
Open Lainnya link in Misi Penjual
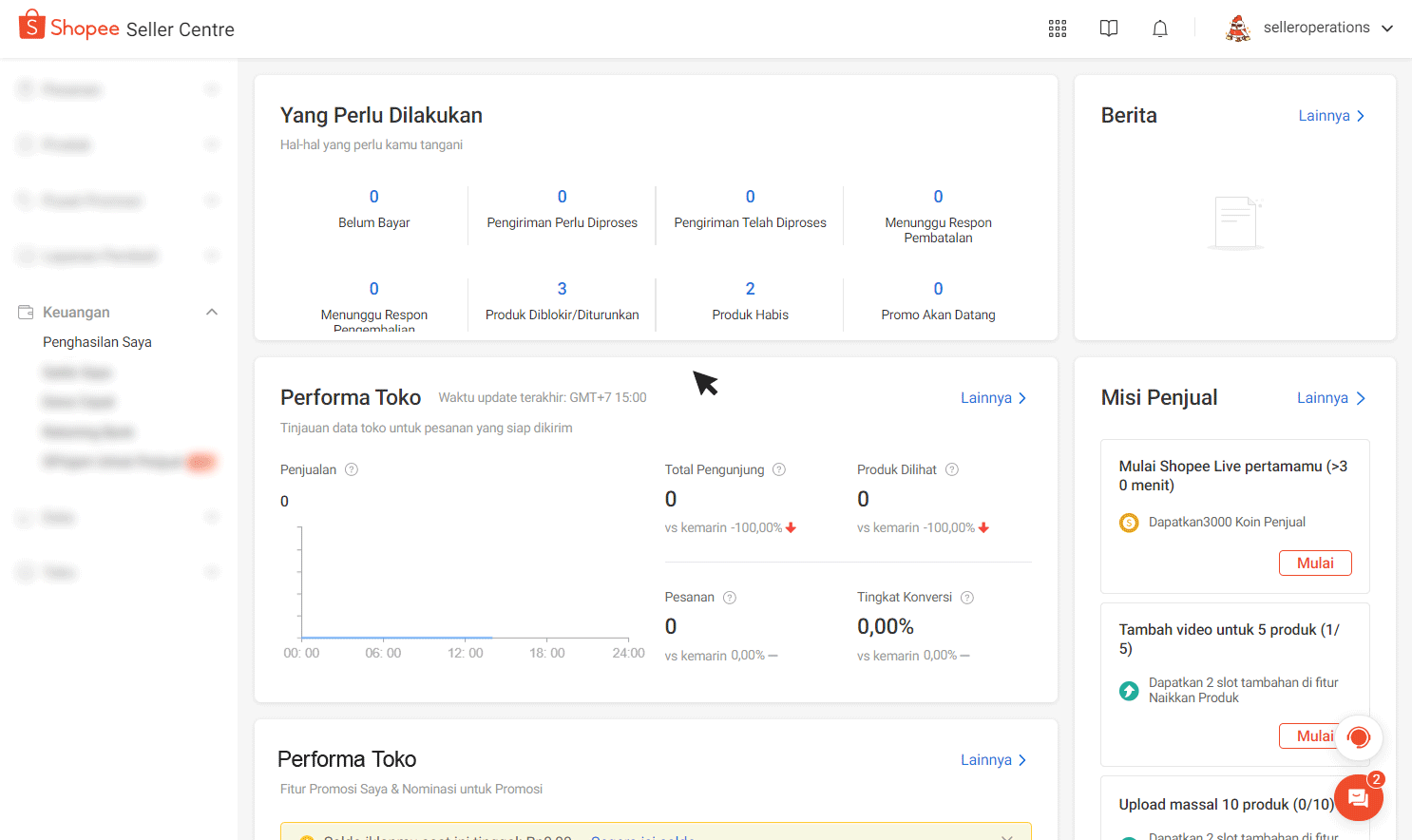point(1330,398)
